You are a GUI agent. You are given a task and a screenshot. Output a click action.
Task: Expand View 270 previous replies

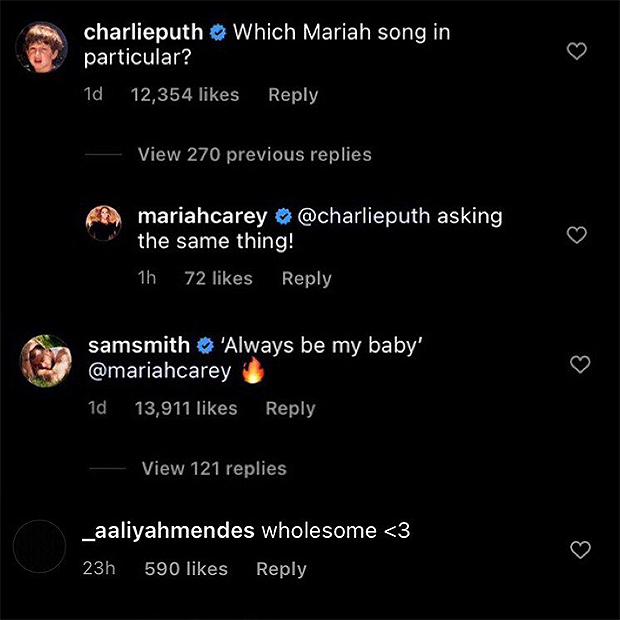254,155
